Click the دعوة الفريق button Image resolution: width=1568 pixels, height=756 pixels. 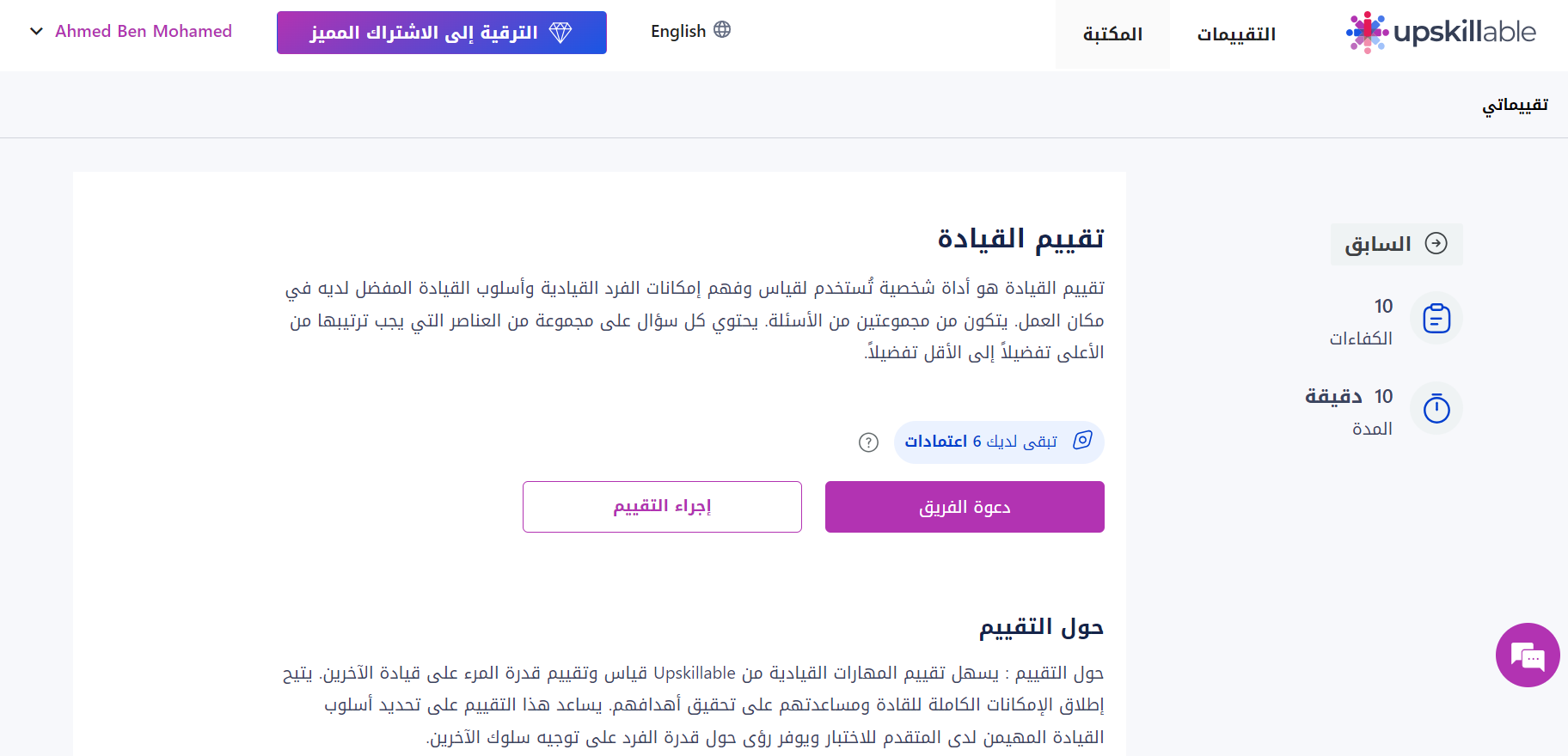pyautogui.click(x=965, y=507)
